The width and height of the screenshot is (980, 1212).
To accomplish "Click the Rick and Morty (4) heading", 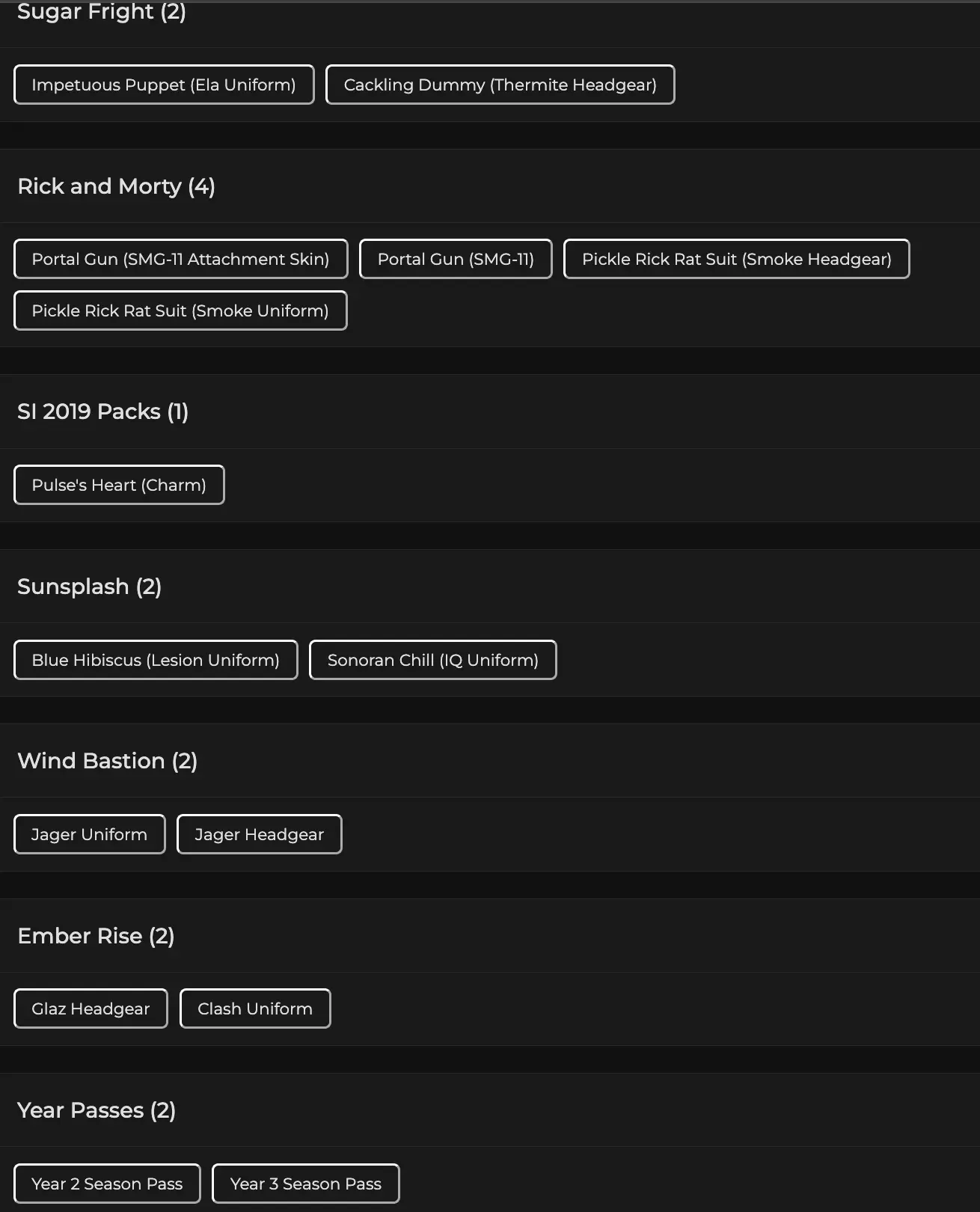I will (x=116, y=186).
